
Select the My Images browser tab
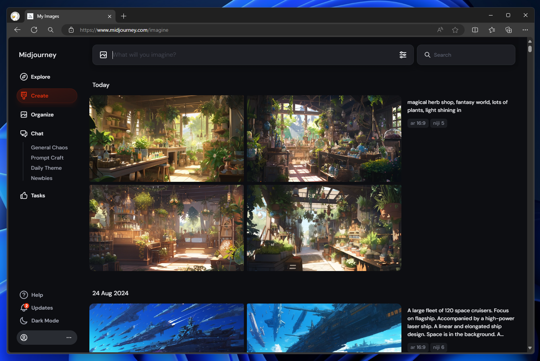pyautogui.click(x=69, y=16)
